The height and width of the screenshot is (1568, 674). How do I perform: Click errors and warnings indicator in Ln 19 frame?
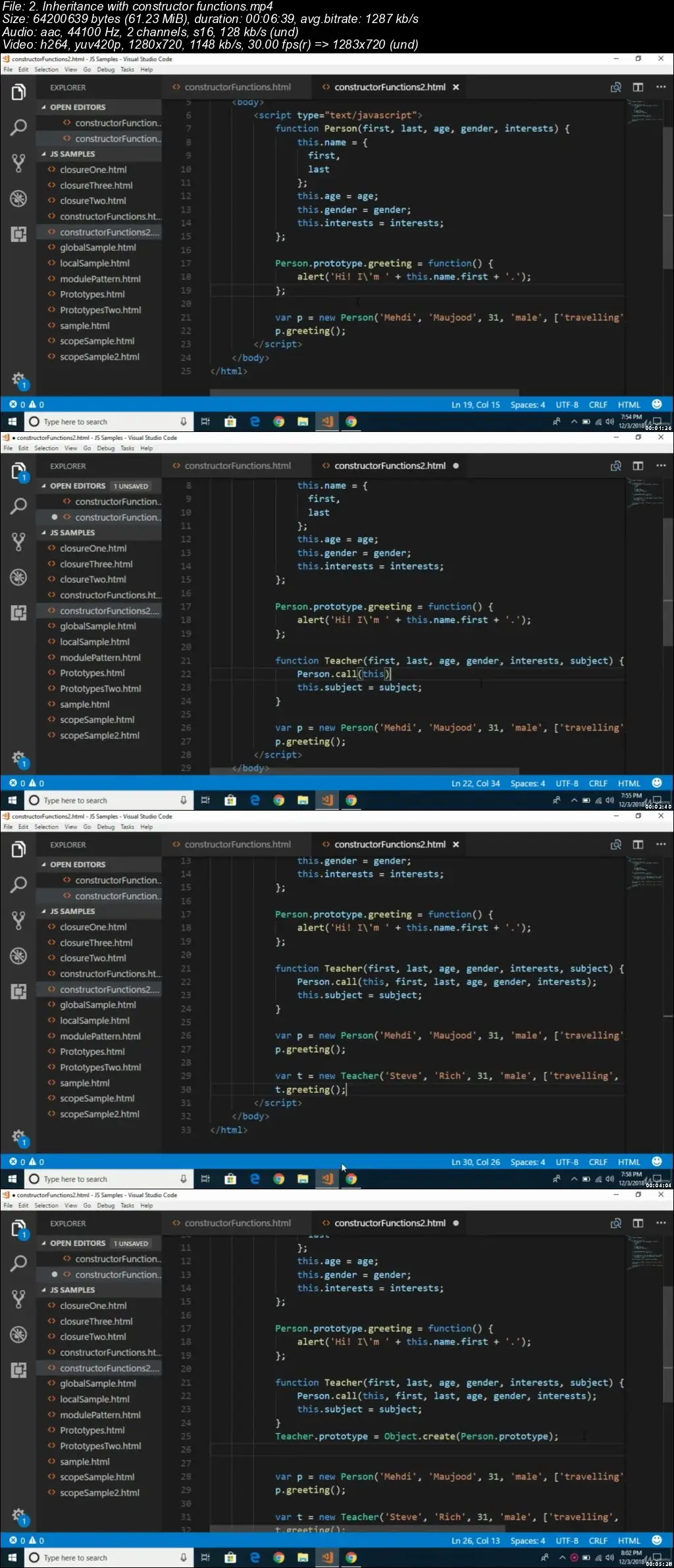[x=26, y=404]
